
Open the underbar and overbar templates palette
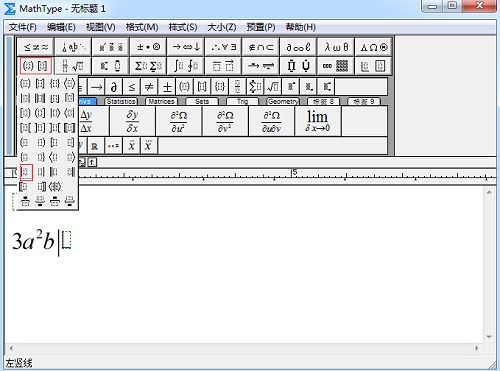click(x=223, y=66)
